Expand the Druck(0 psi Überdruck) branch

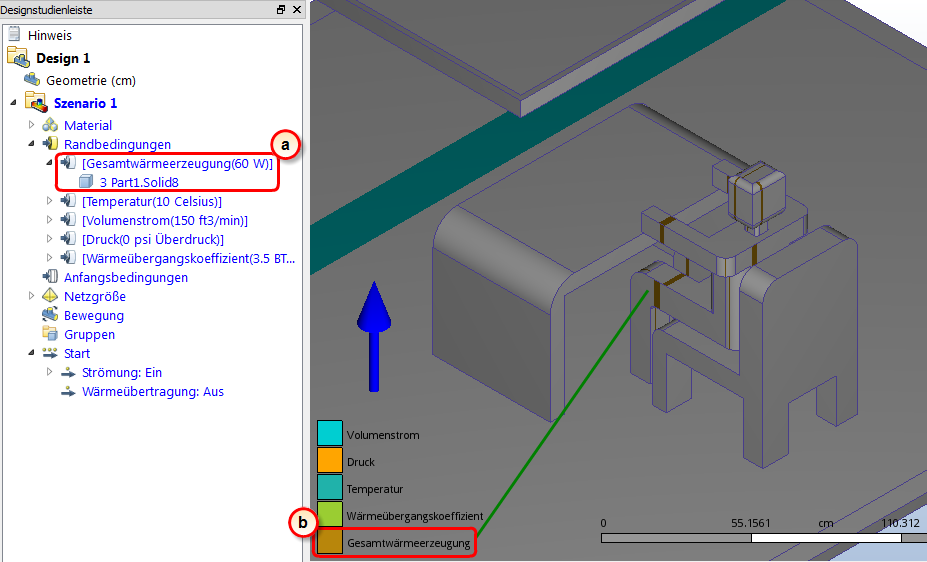click(x=50, y=239)
